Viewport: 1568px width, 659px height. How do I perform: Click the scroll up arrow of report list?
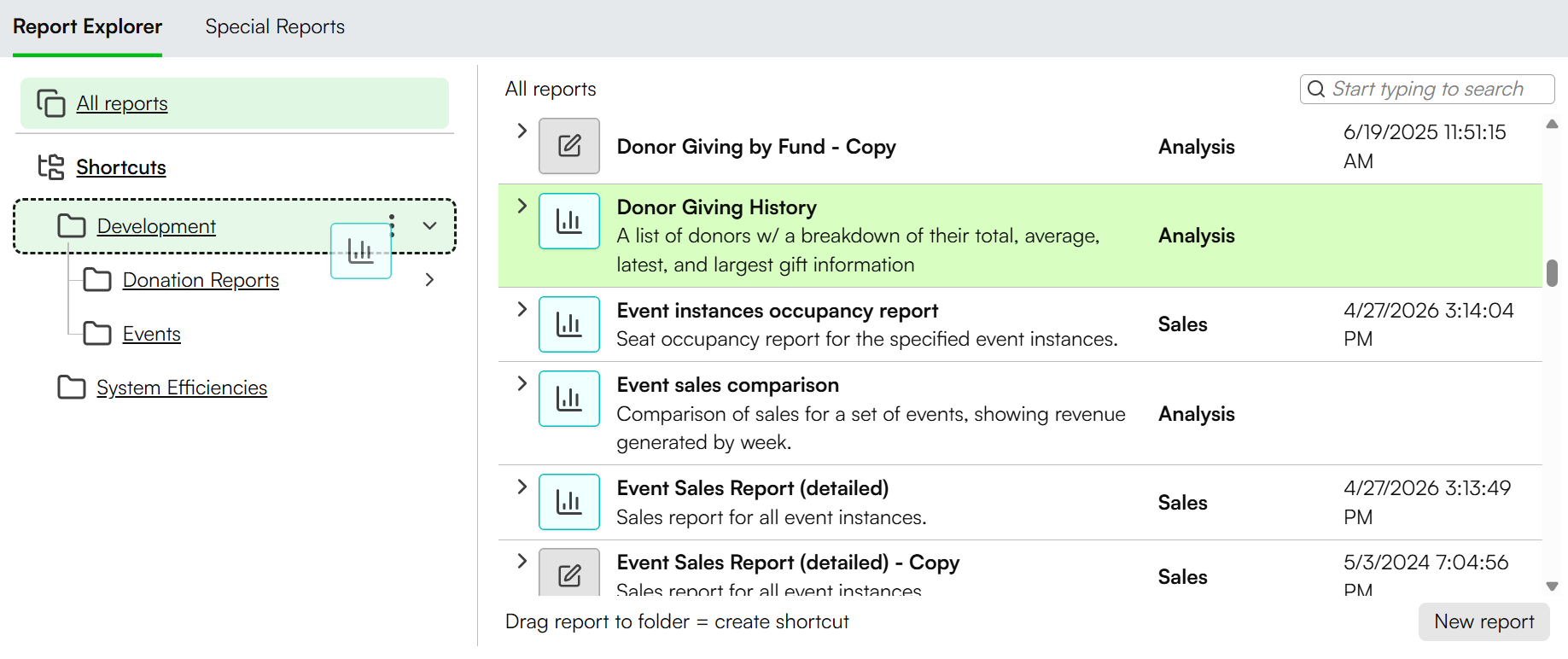1553,125
